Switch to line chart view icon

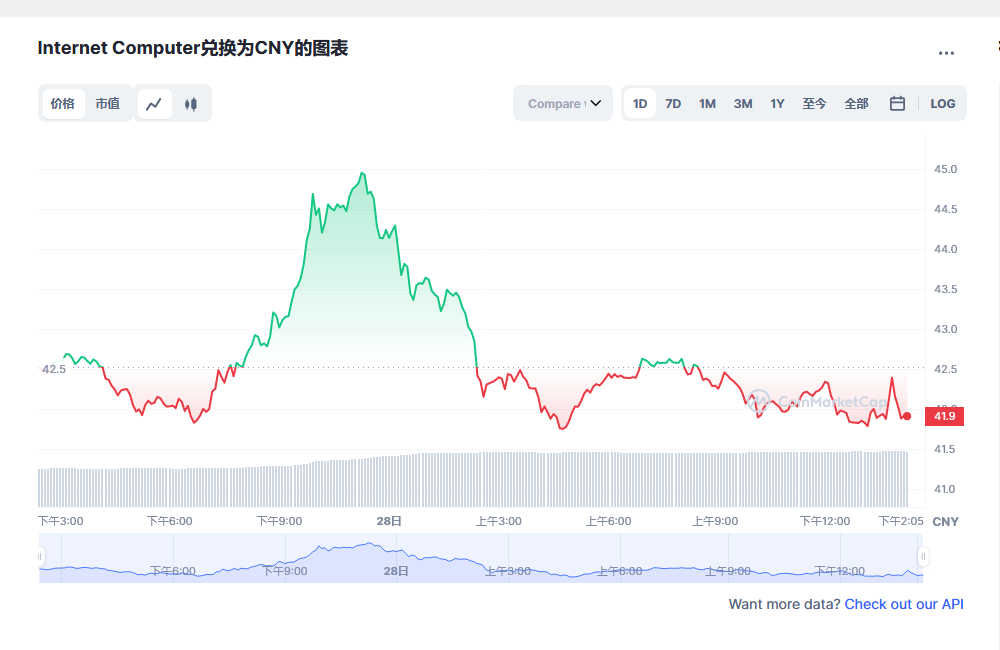pos(154,104)
